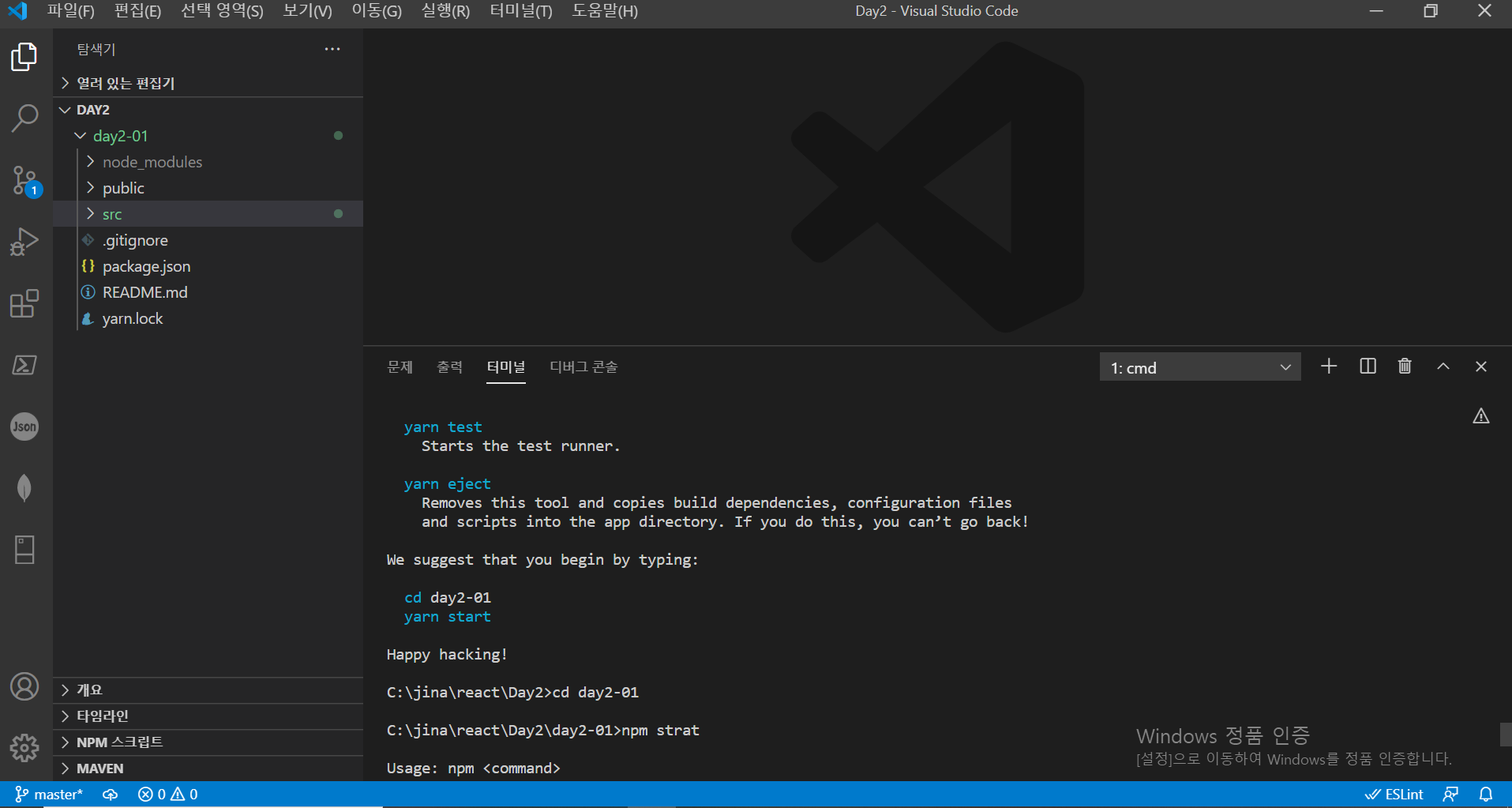
Task: Expand the public folder
Action: pos(208,188)
